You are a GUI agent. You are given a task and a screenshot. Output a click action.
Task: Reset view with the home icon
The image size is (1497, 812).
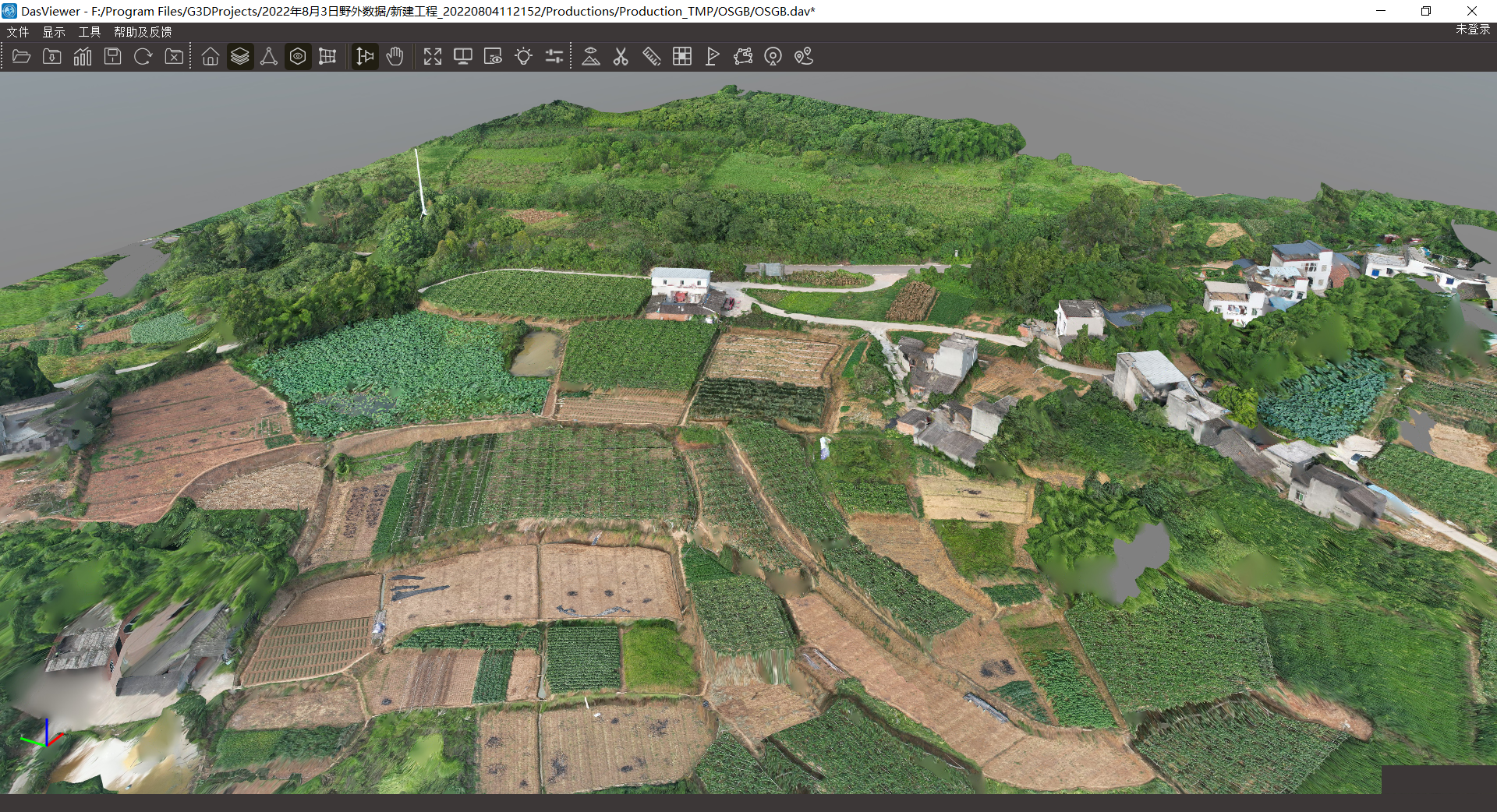tap(210, 56)
